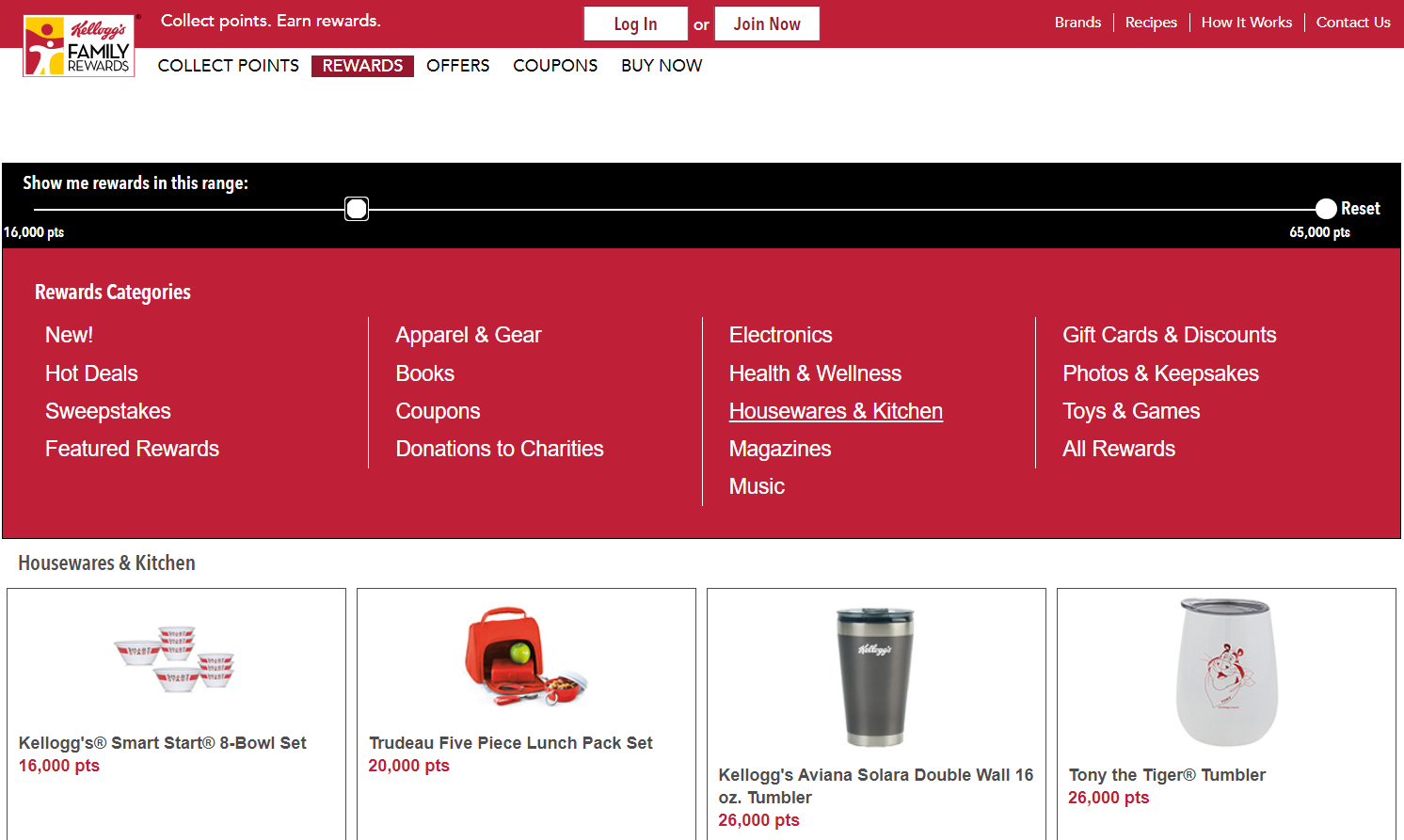
Task: Click 26,000 pts under Tony the Tiger Tumbler
Action: [x=1109, y=798]
